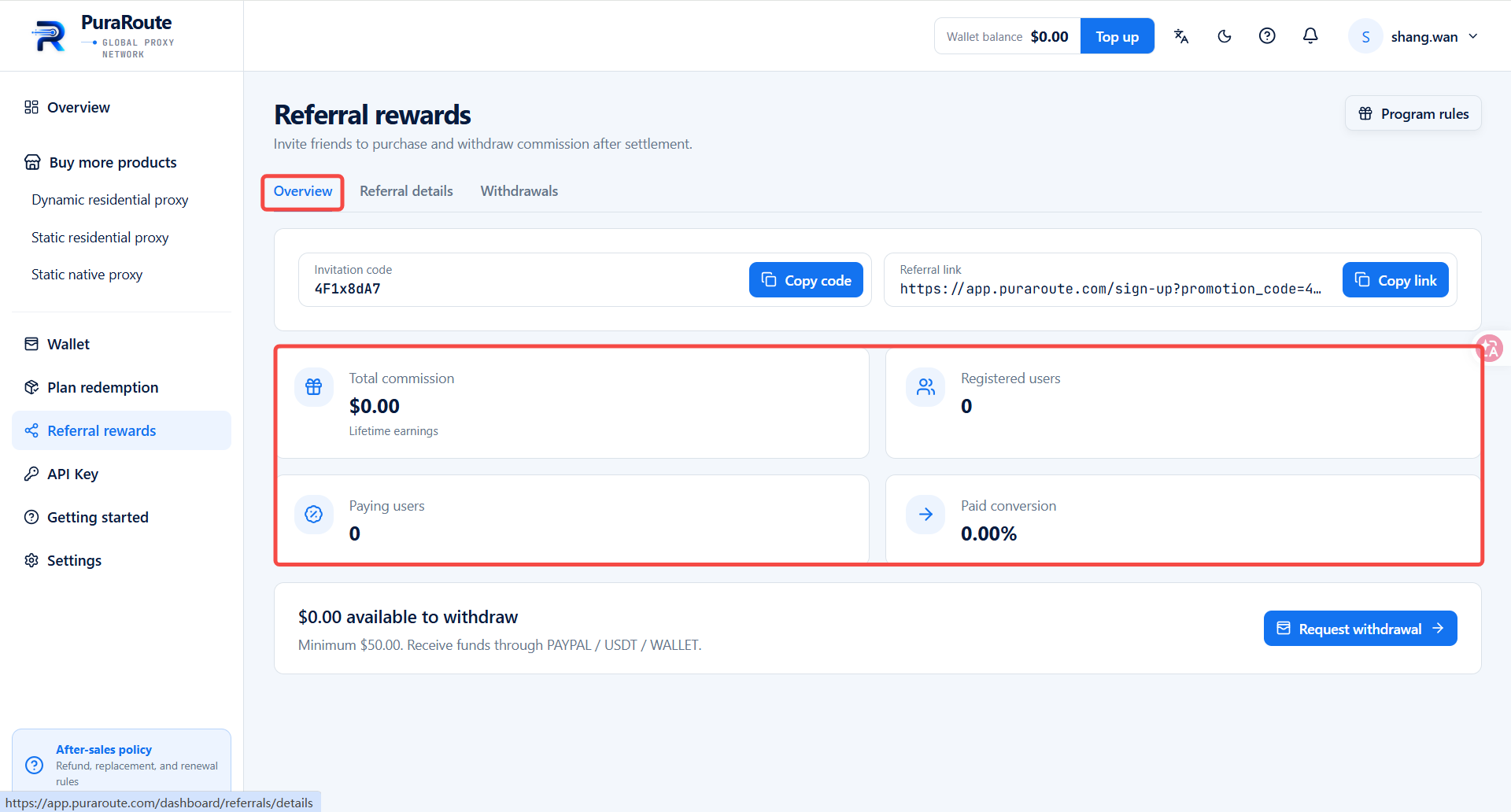Click the Paid conversion 0.00% value
The height and width of the screenshot is (812, 1511).
[x=988, y=533]
